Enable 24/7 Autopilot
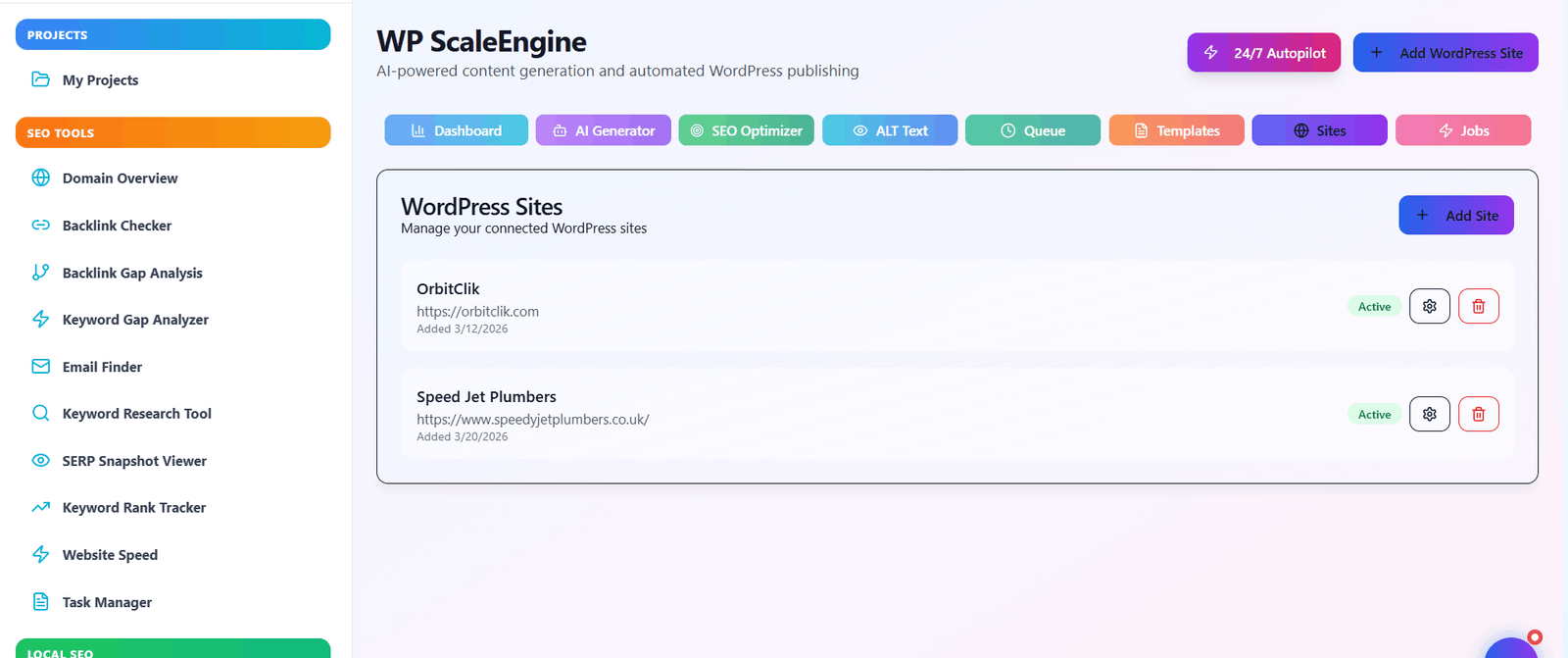This screenshot has width=1568, height=658. 1263,53
